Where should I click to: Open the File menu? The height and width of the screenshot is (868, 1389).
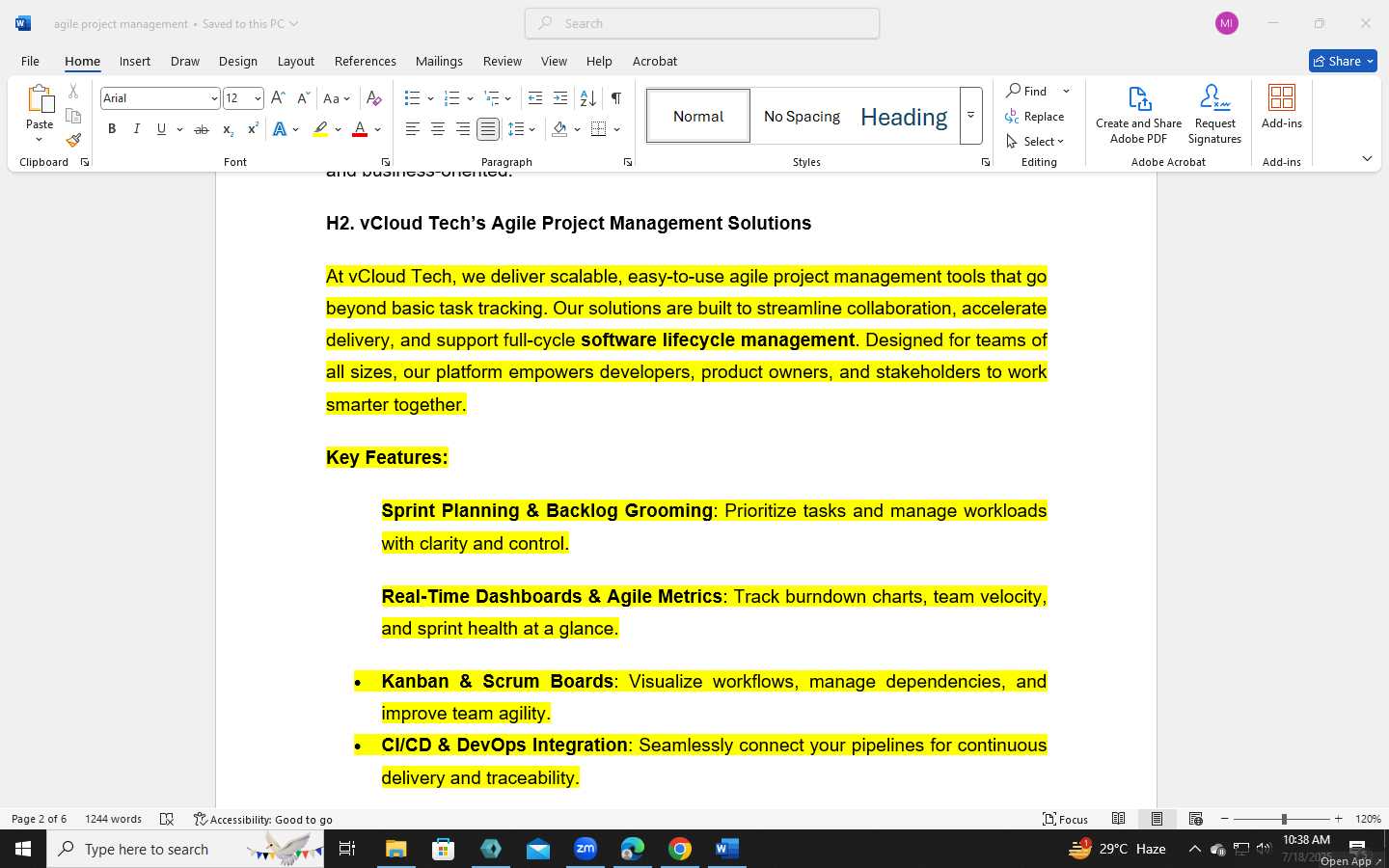(31, 61)
